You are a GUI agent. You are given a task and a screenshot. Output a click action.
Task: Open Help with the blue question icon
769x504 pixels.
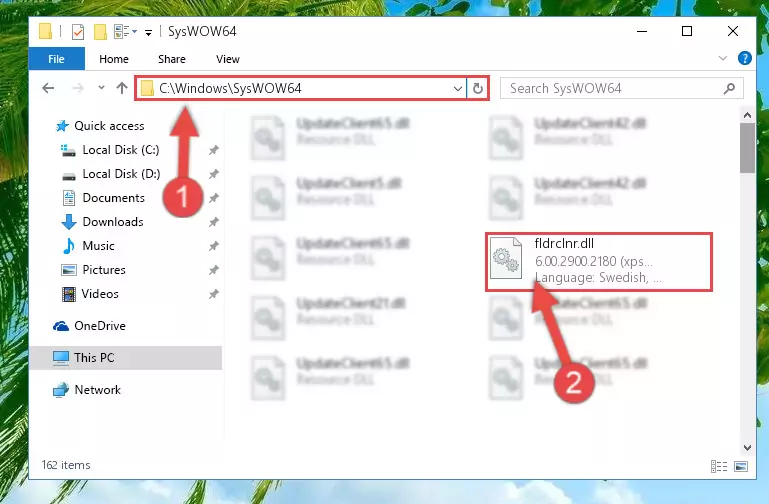(744, 58)
